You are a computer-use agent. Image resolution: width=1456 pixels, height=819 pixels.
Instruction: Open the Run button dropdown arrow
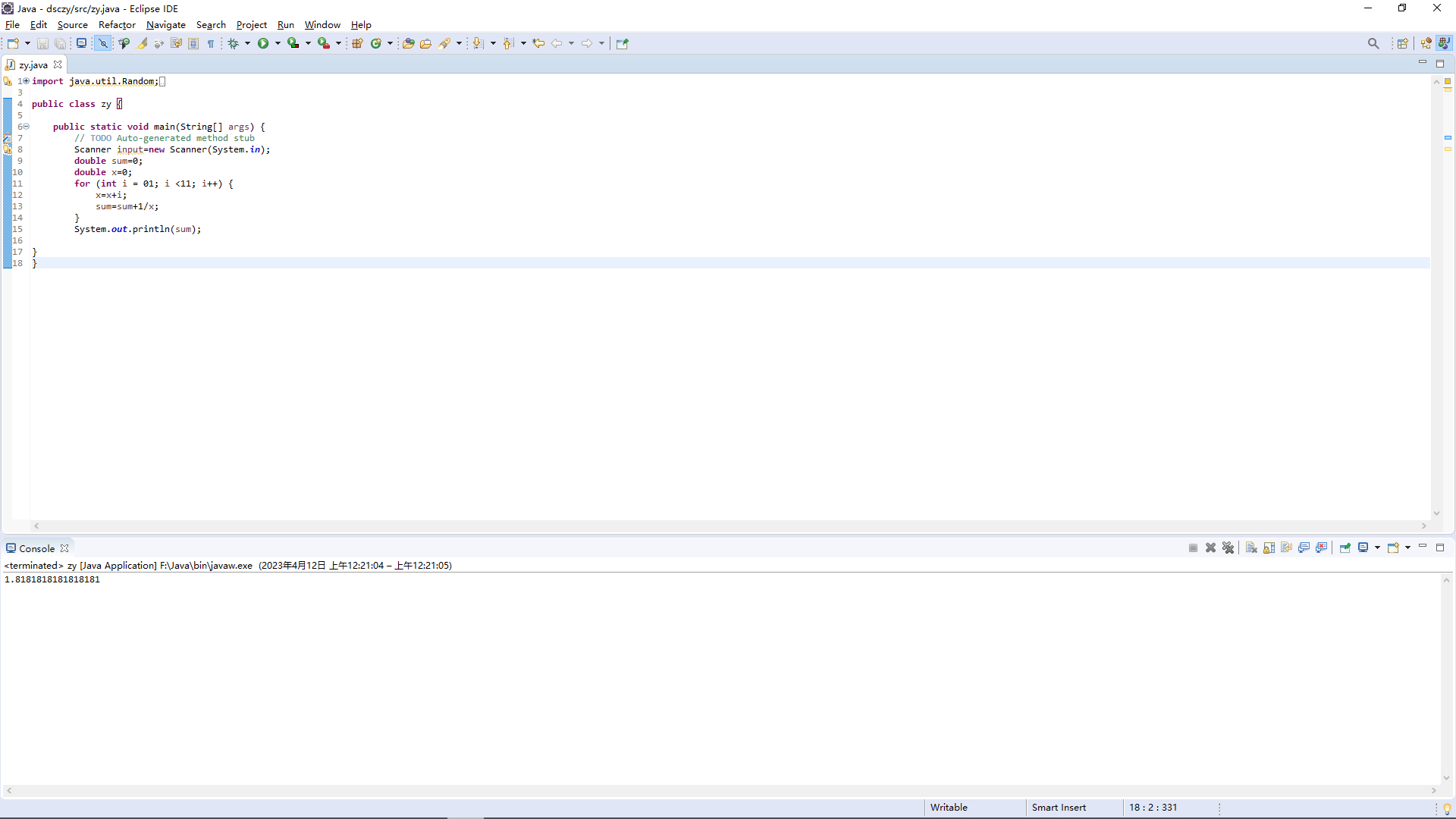click(x=278, y=43)
